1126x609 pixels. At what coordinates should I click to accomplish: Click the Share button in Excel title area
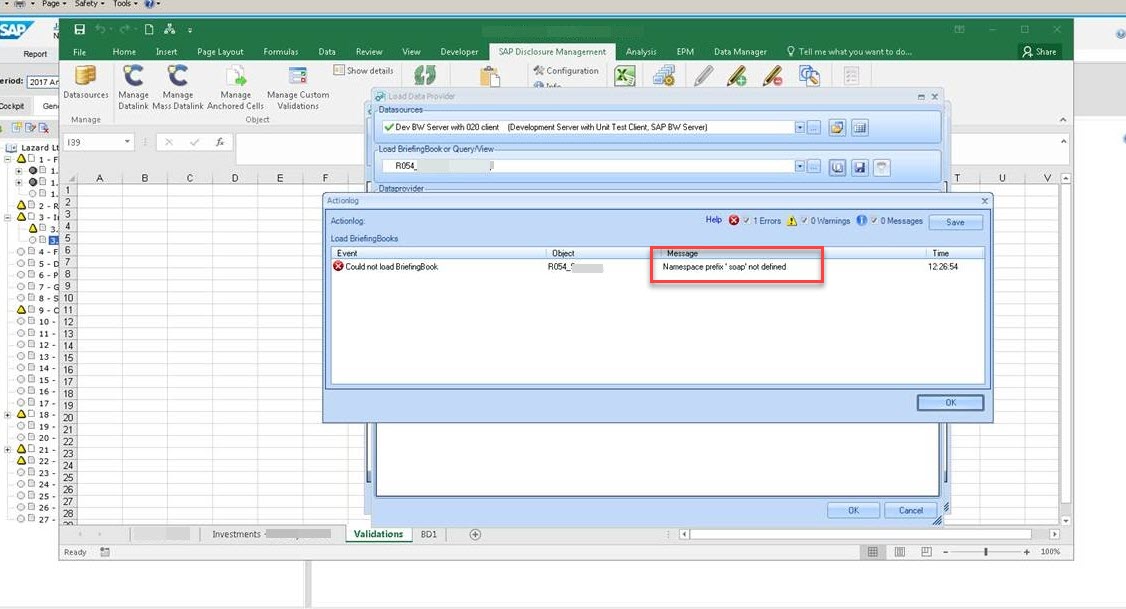point(1039,52)
